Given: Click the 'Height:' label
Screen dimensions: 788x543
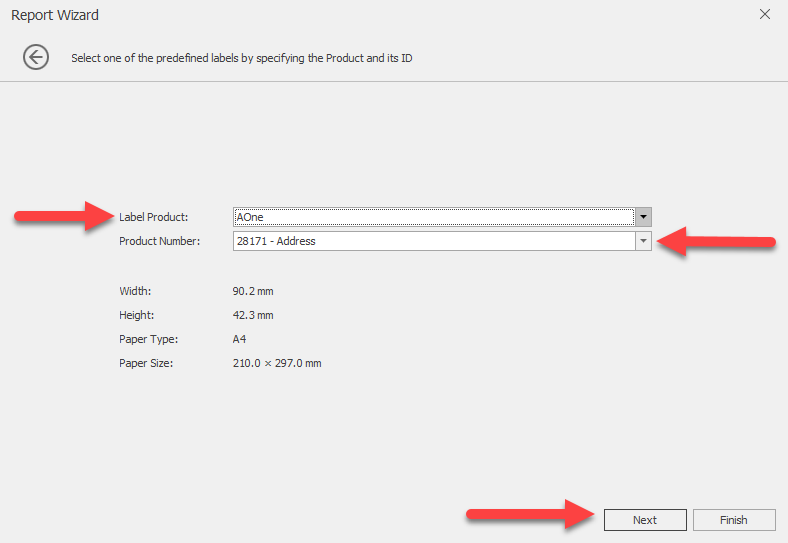Looking at the screenshot, I should pos(137,315).
